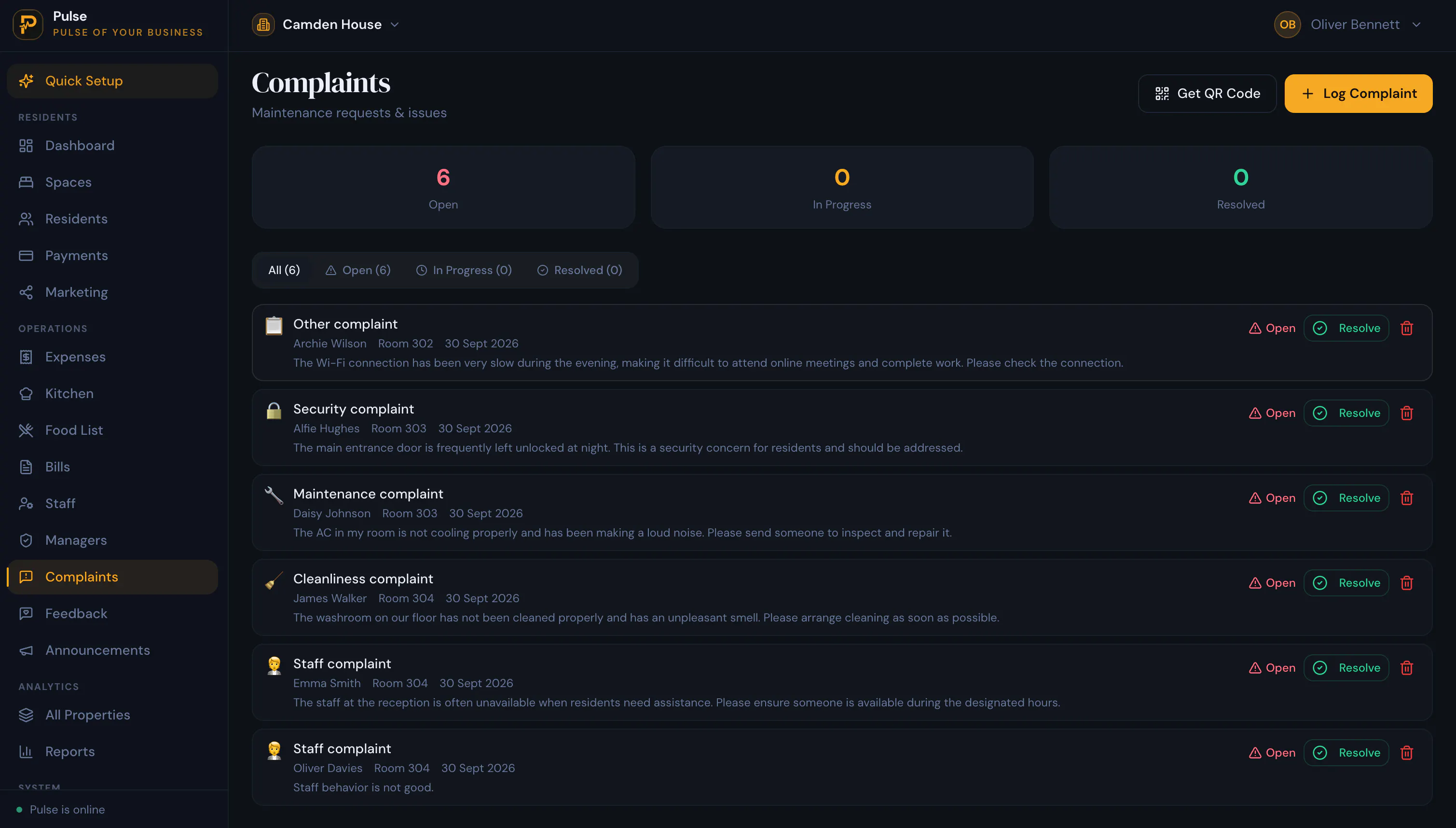Show the All (6) complaints tab
The image size is (1456, 828).
pos(284,270)
